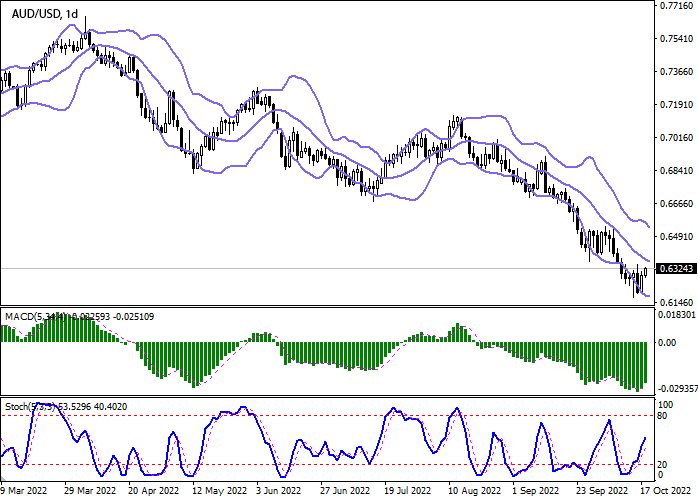Click the 0.68410 price axis label
The width and height of the screenshot is (698, 498).
[677, 171]
